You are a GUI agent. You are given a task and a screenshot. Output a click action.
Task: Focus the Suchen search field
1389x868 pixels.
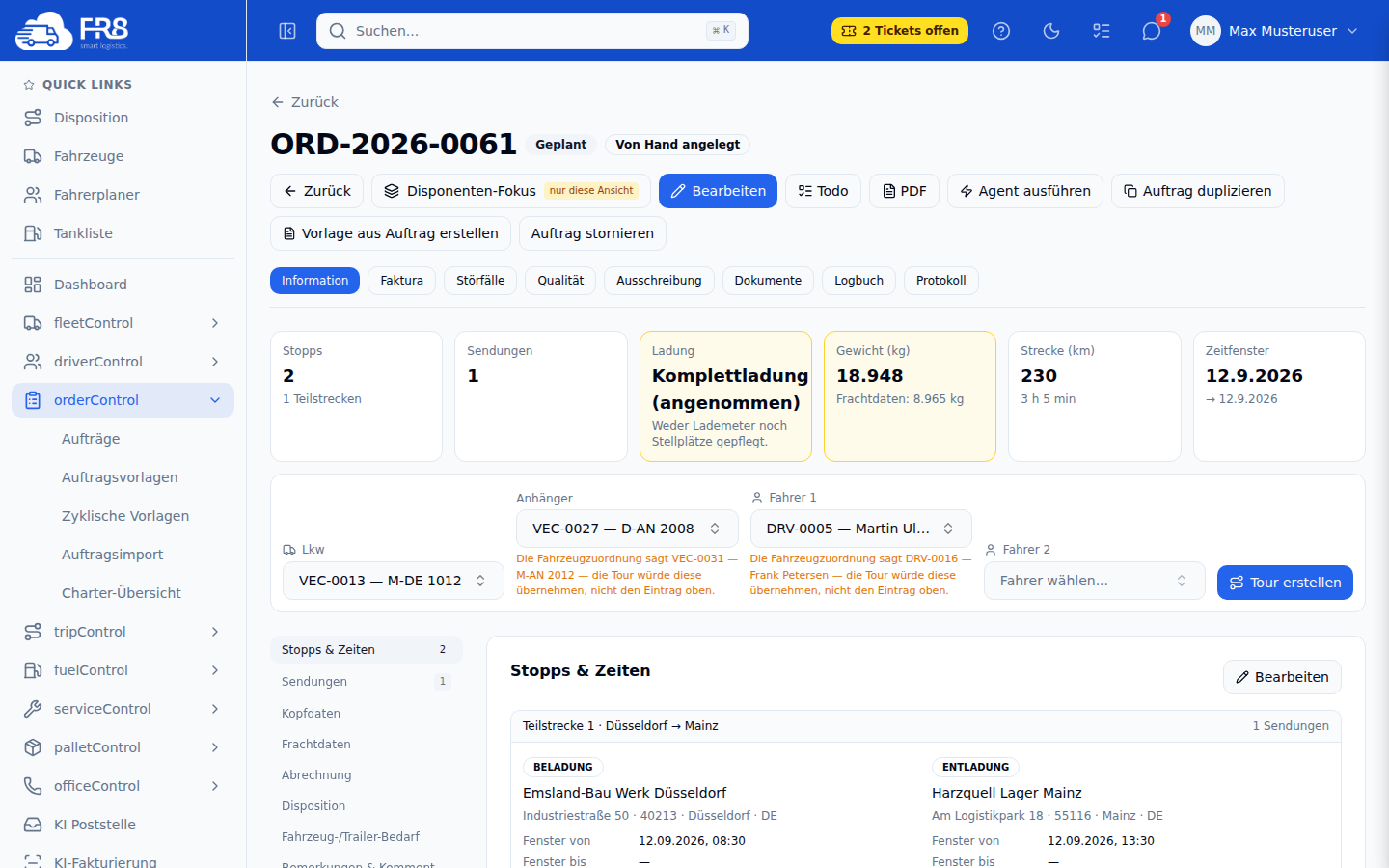click(x=532, y=31)
